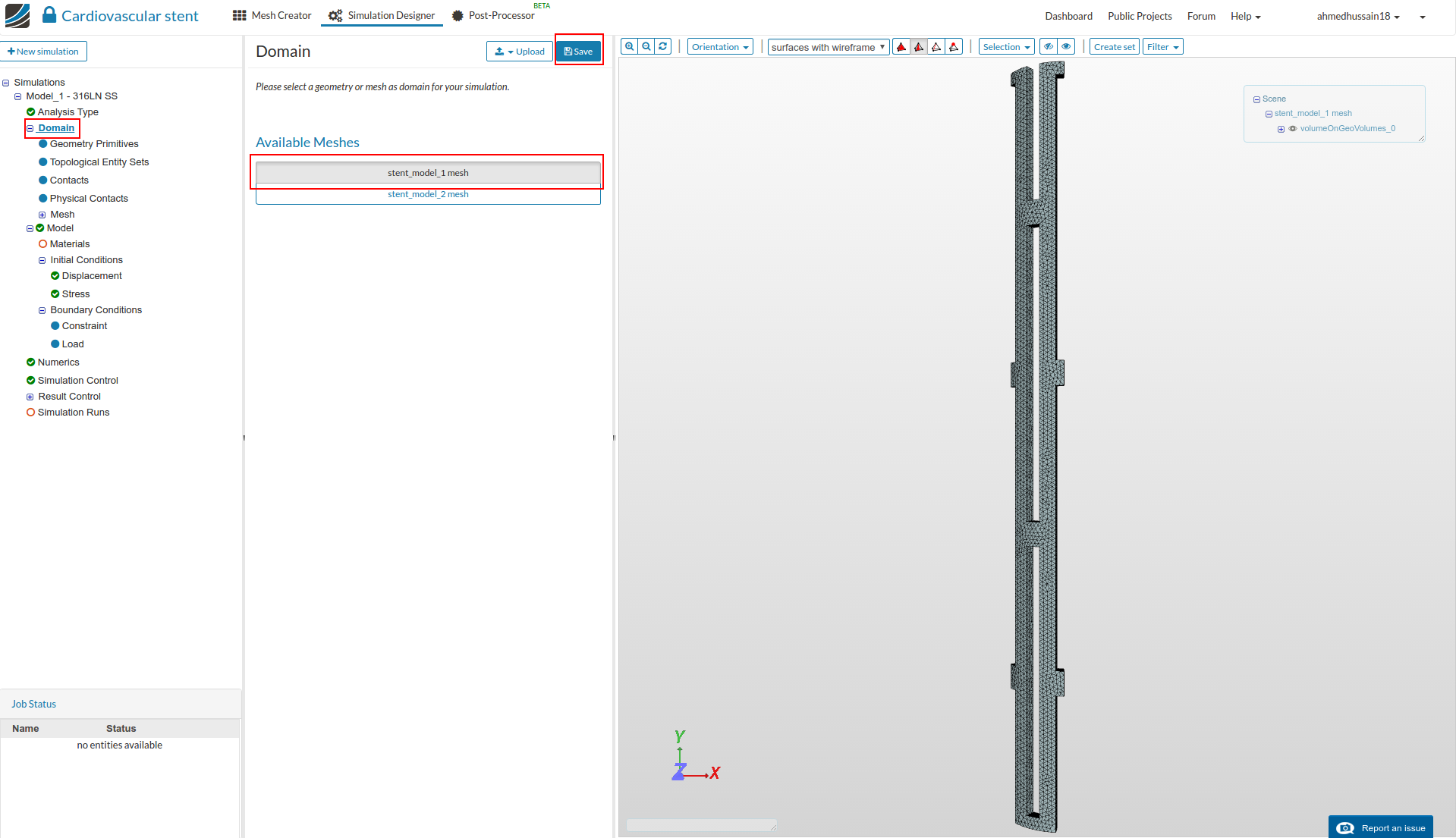Open the Filter dropdown
The image size is (1456, 838).
click(x=1163, y=47)
